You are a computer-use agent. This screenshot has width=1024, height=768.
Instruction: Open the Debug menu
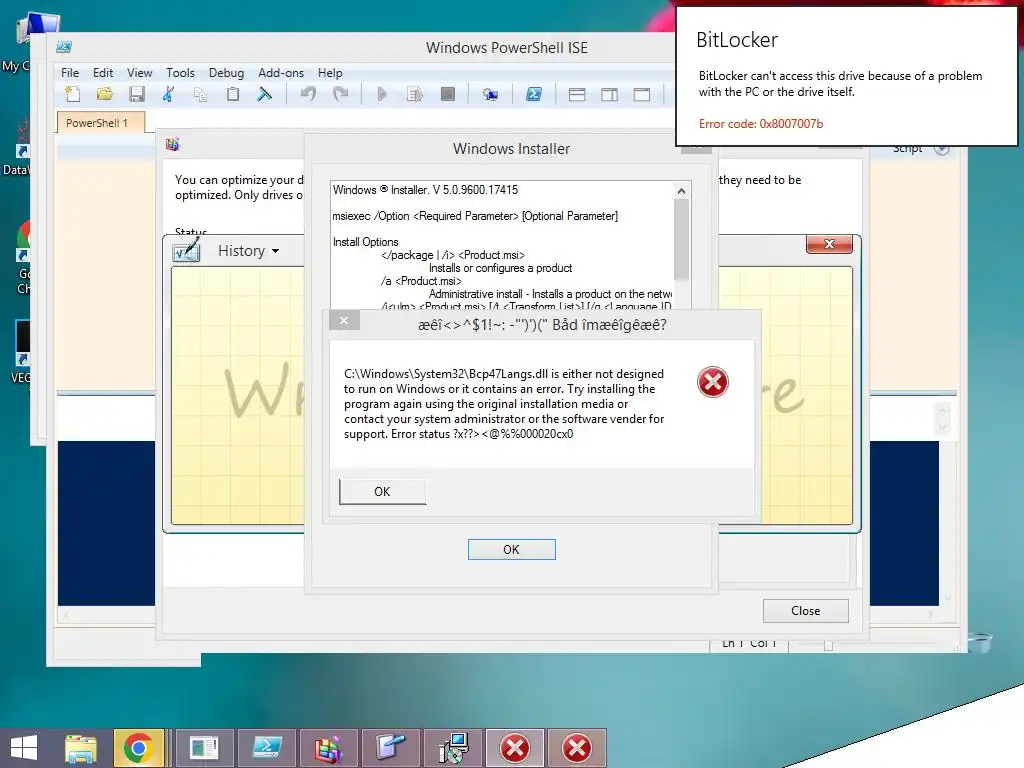[226, 72]
